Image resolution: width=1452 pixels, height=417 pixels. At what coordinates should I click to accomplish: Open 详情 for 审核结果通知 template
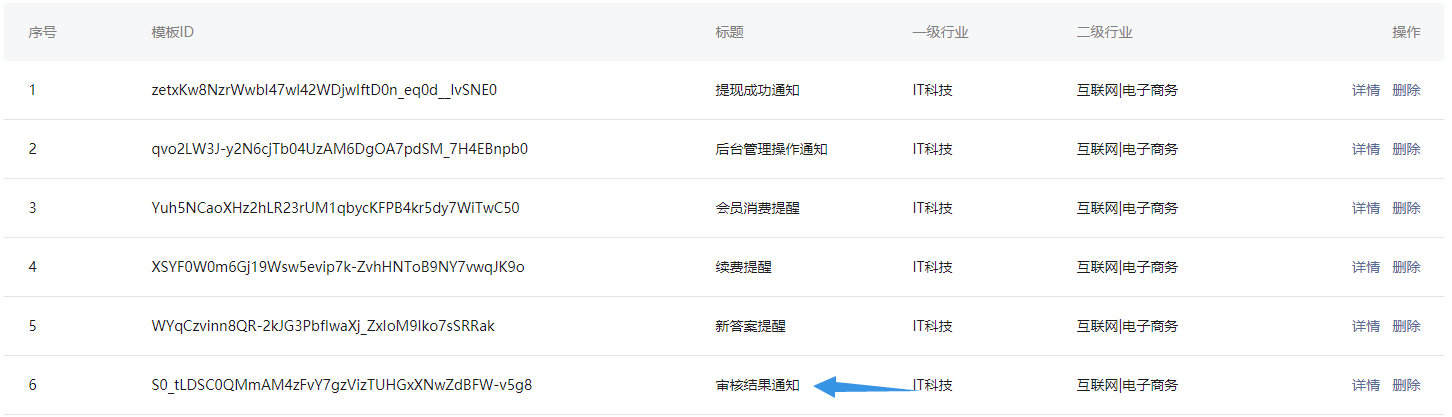(1365, 385)
